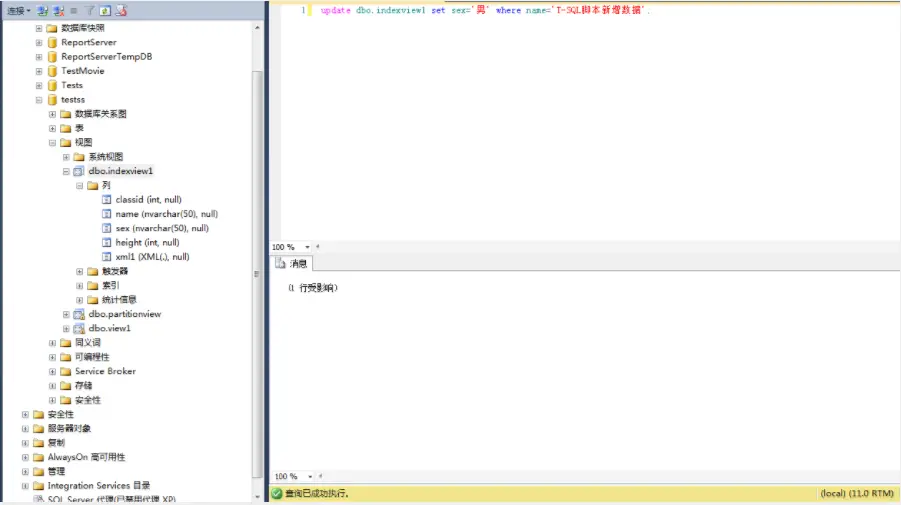Screen dimensions: 901x505
Task: Click 查询已成功执行 status text
Action: [317, 493]
